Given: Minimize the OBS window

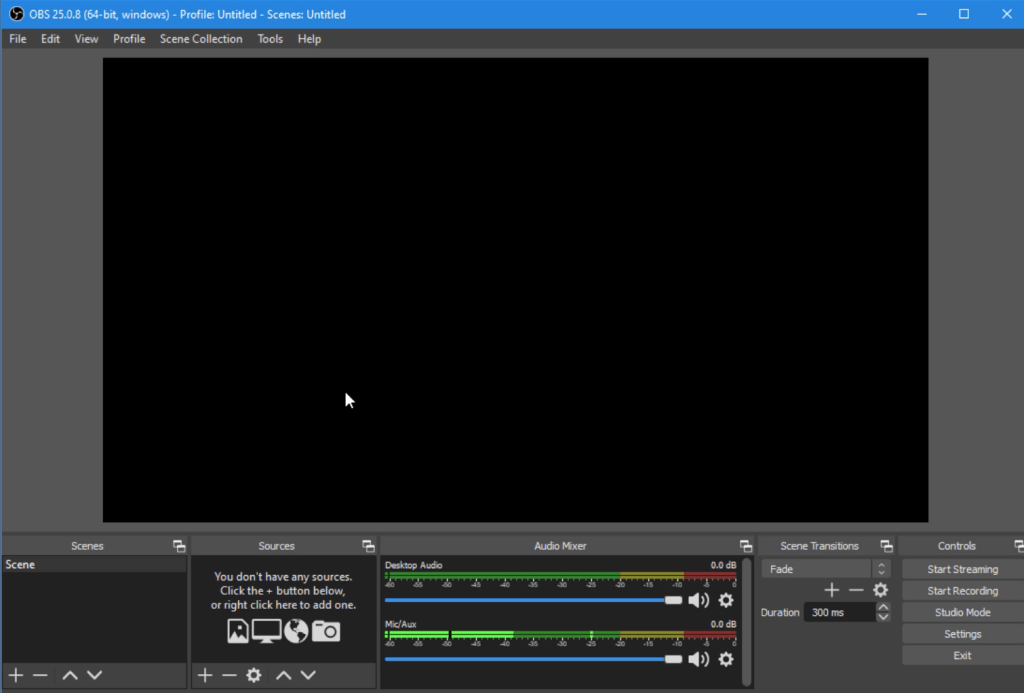Looking at the screenshot, I should [921, 14].
